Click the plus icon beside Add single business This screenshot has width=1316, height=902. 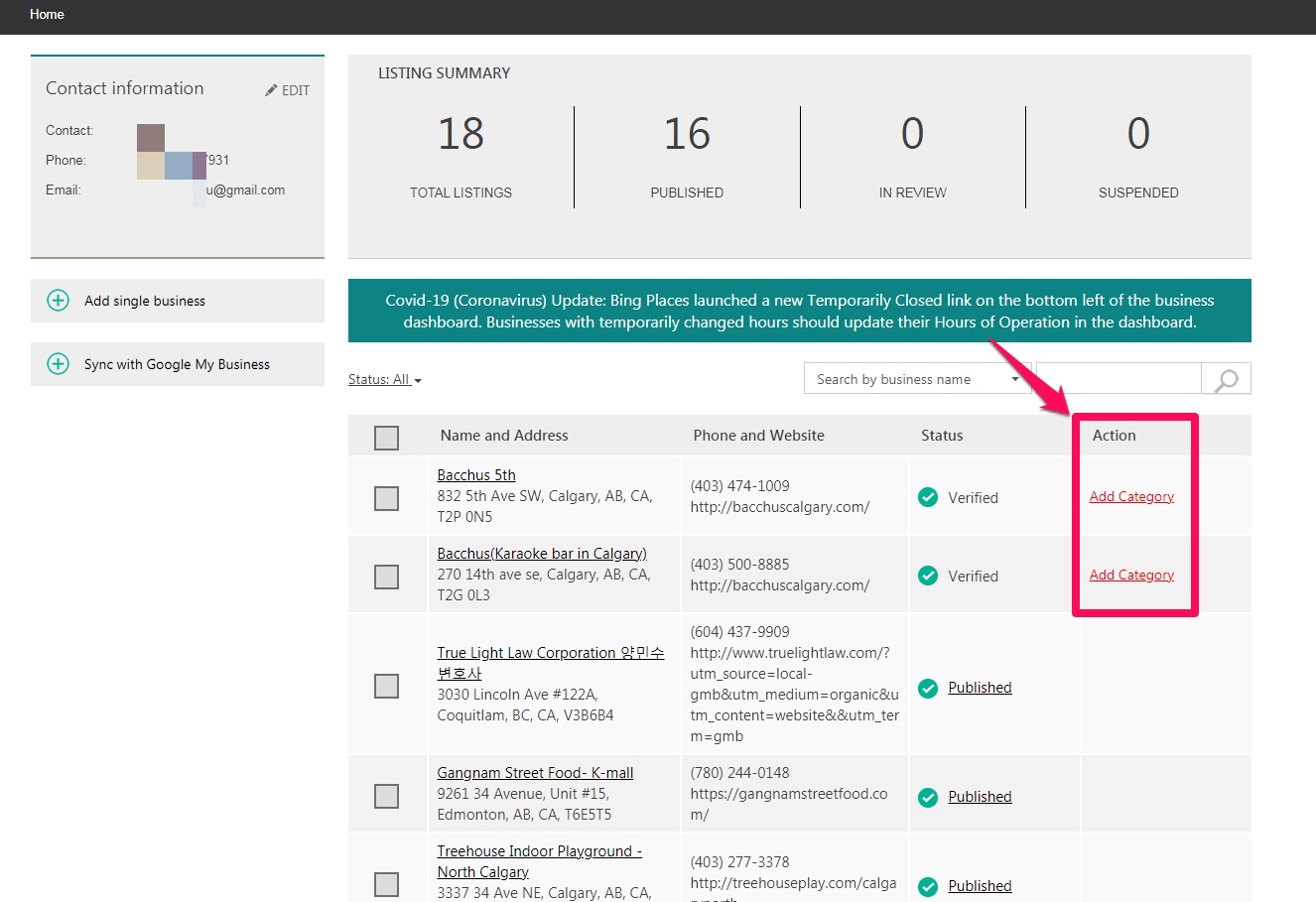59,301
